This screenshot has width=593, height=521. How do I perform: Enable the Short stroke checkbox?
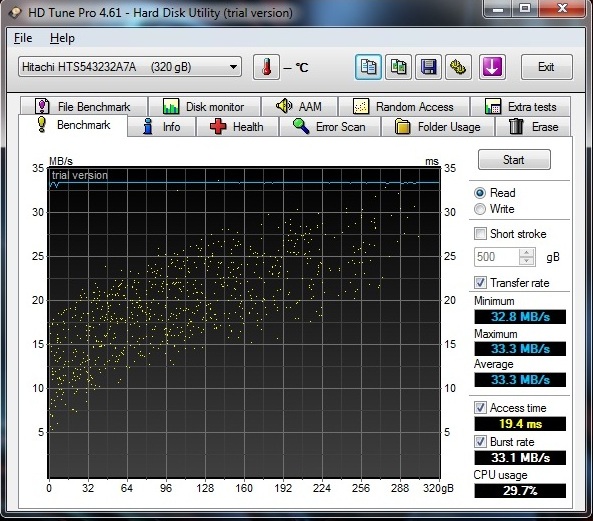tap(480, 234)
